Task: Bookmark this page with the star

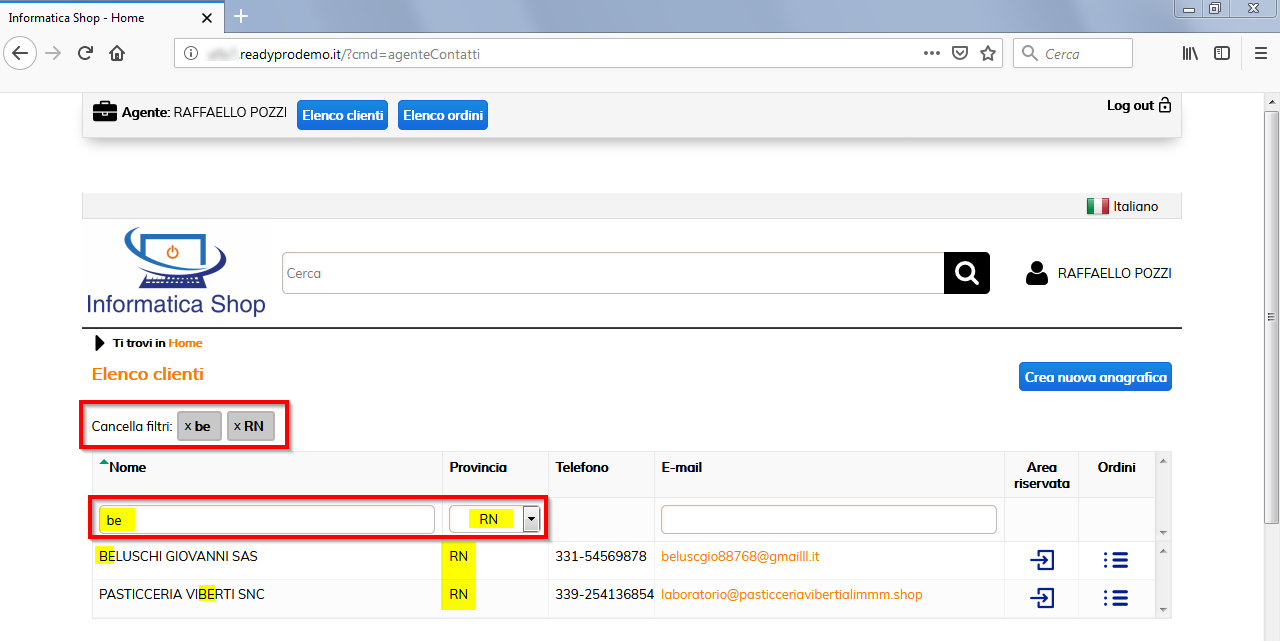Action: (988, 54)
